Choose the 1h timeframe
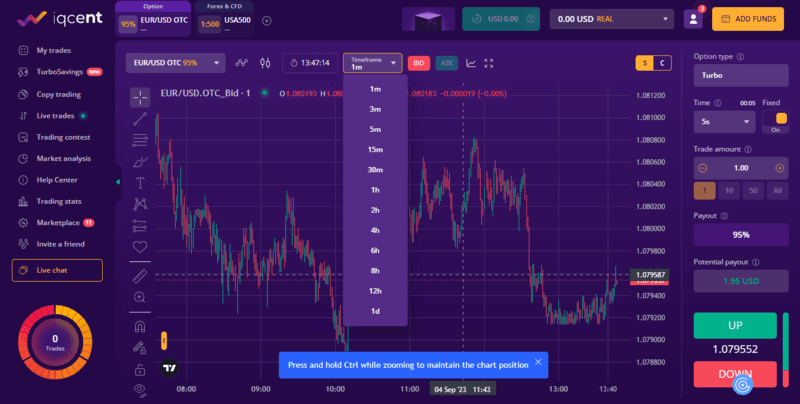 [375, 190]
